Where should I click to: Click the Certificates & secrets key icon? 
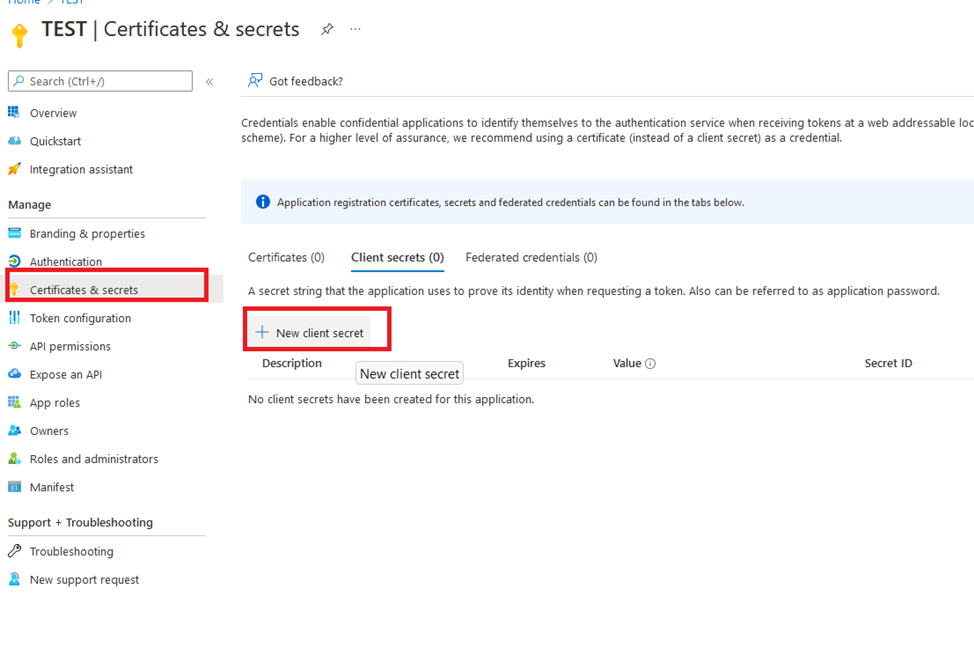point(14,289)
